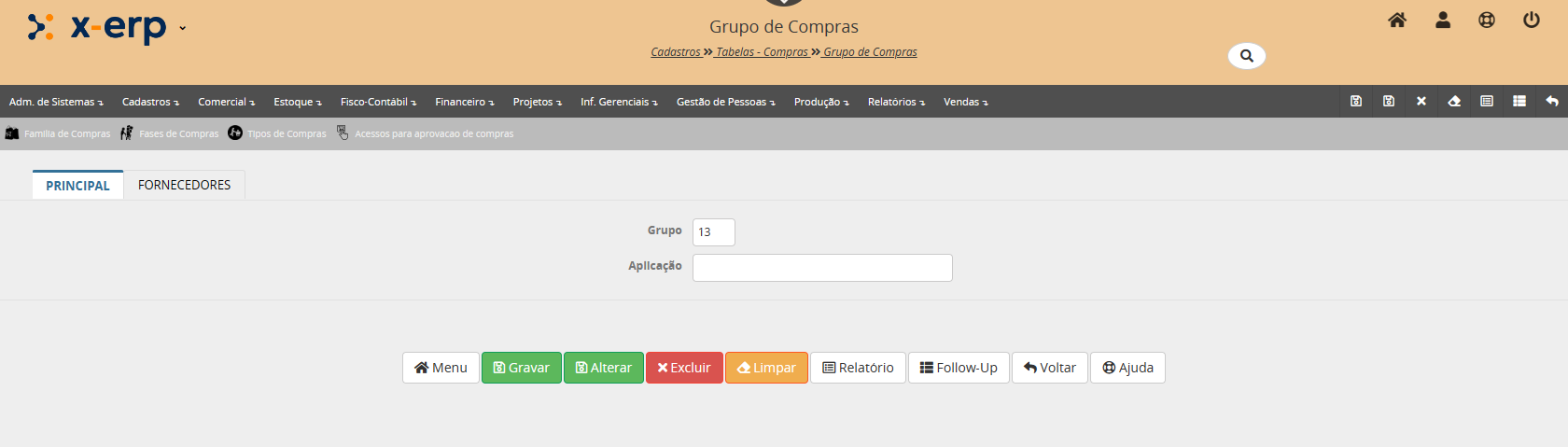Click the lifebuoy support icon in the header
The width and height of the screenshot is (1568, 447).
tap(1487, 21)
